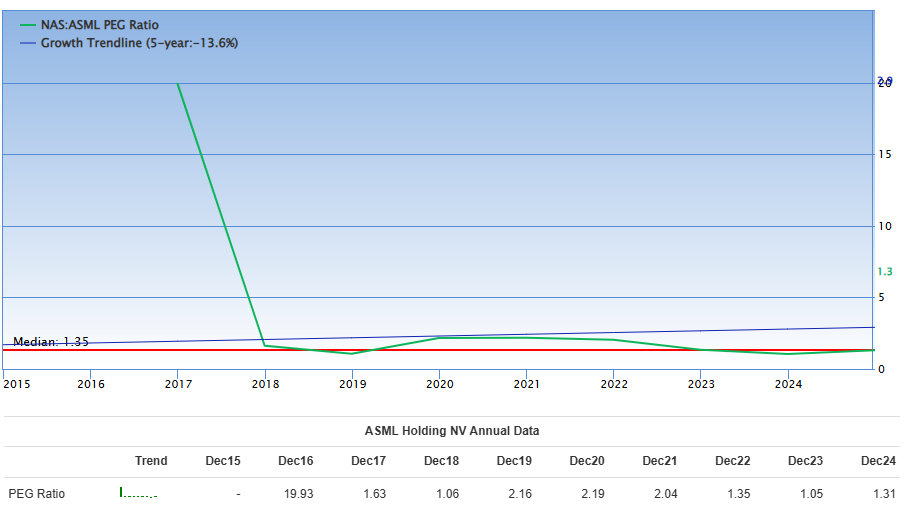
Task: Click the Dec16 column header
Action: point(295,461)
